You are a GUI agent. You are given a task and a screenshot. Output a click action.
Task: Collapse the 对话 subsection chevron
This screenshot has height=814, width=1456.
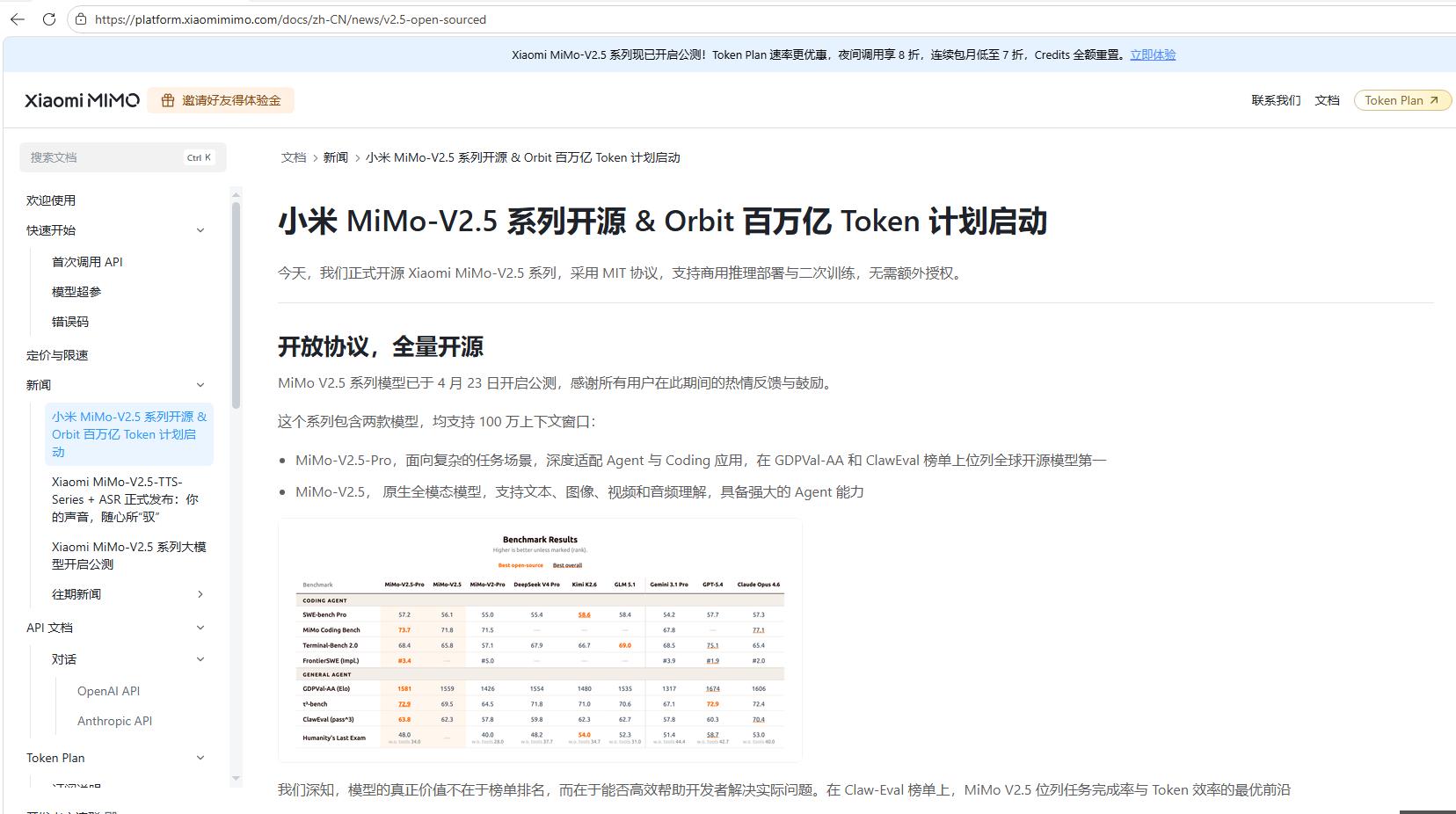200,659
